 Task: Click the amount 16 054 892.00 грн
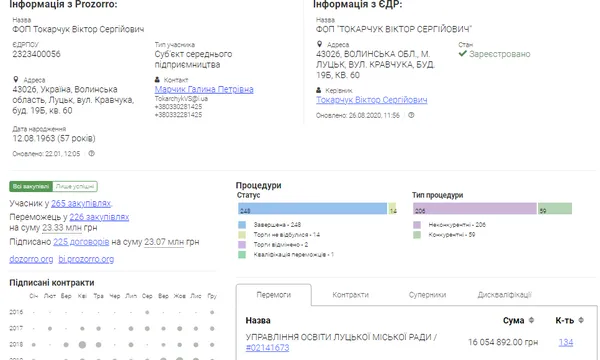click(503, 342)
